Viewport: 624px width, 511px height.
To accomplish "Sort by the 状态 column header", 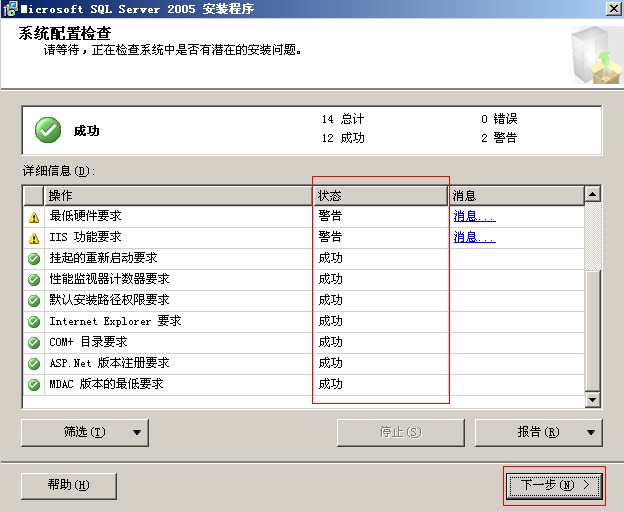I will pos(381,196).
